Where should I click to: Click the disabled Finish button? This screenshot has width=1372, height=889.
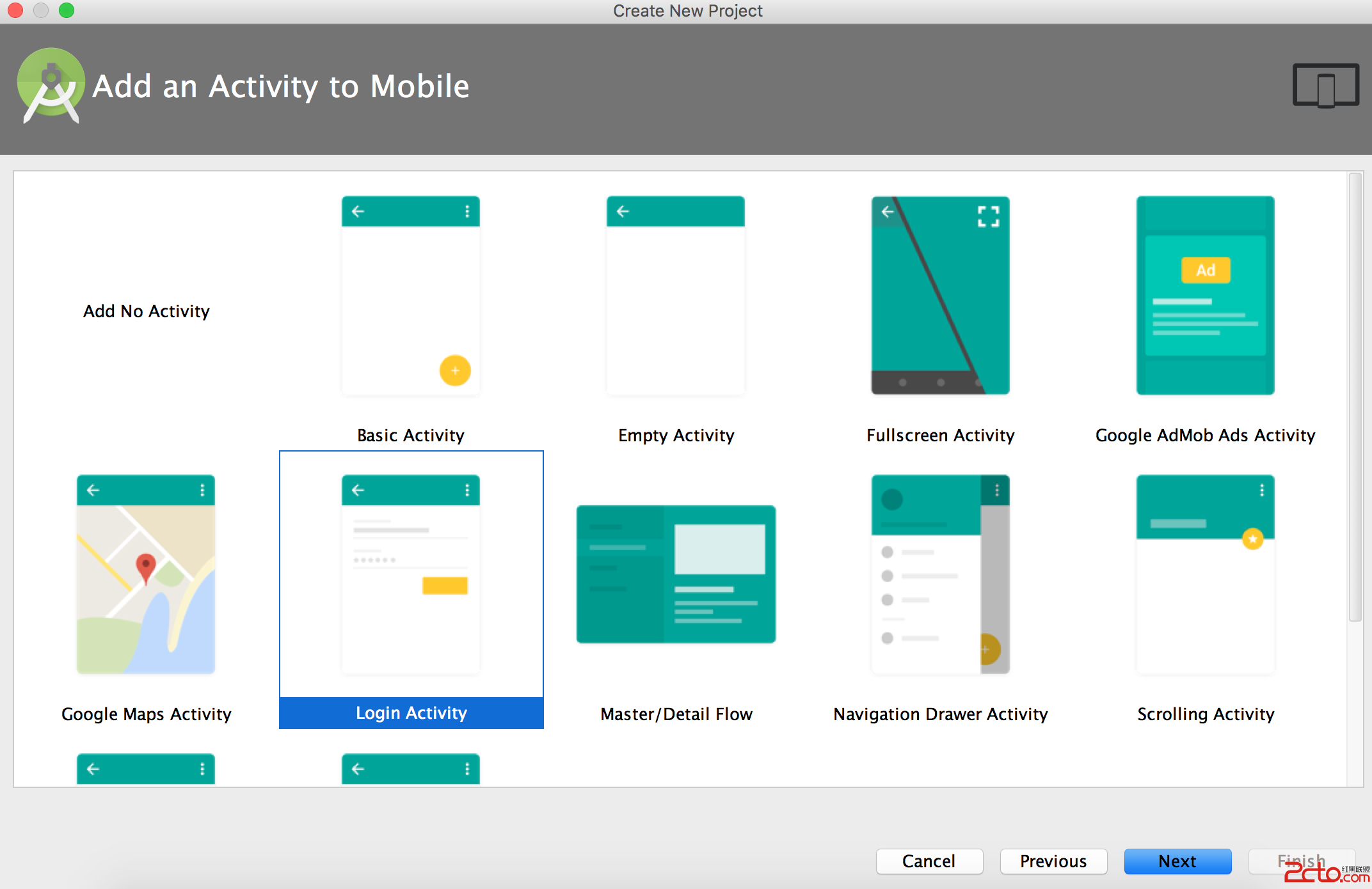(1301, 861)
